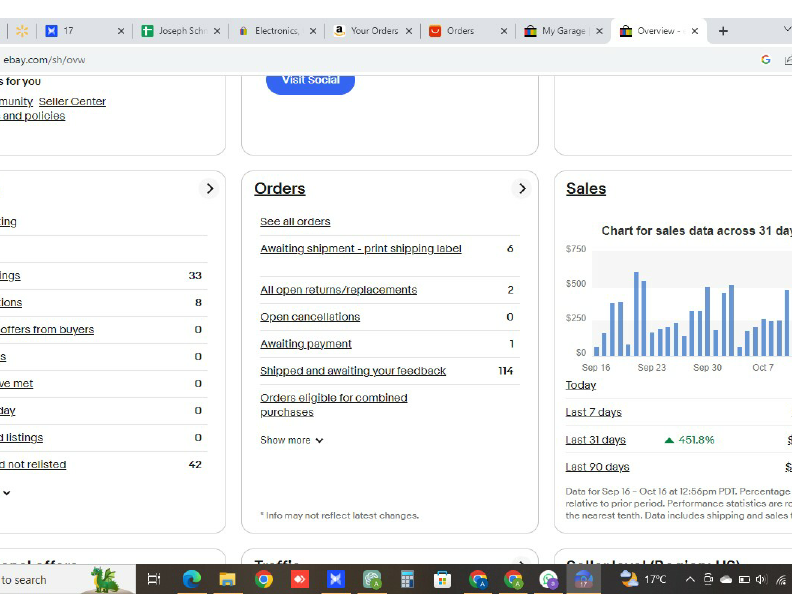Open the Awaiting payment link

tap(306, 344)
